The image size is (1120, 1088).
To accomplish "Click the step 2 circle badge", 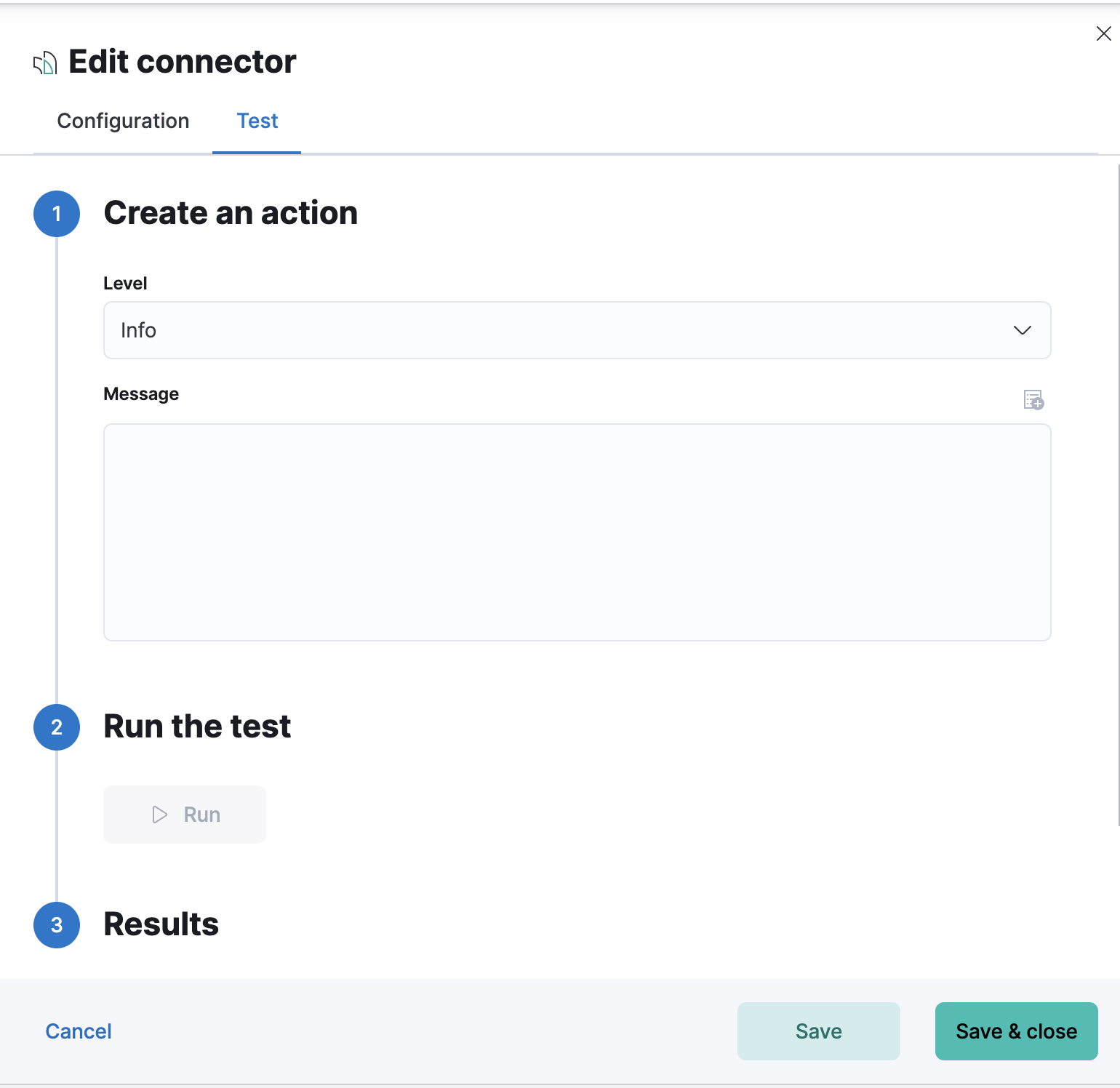I will tap(57, 727).
